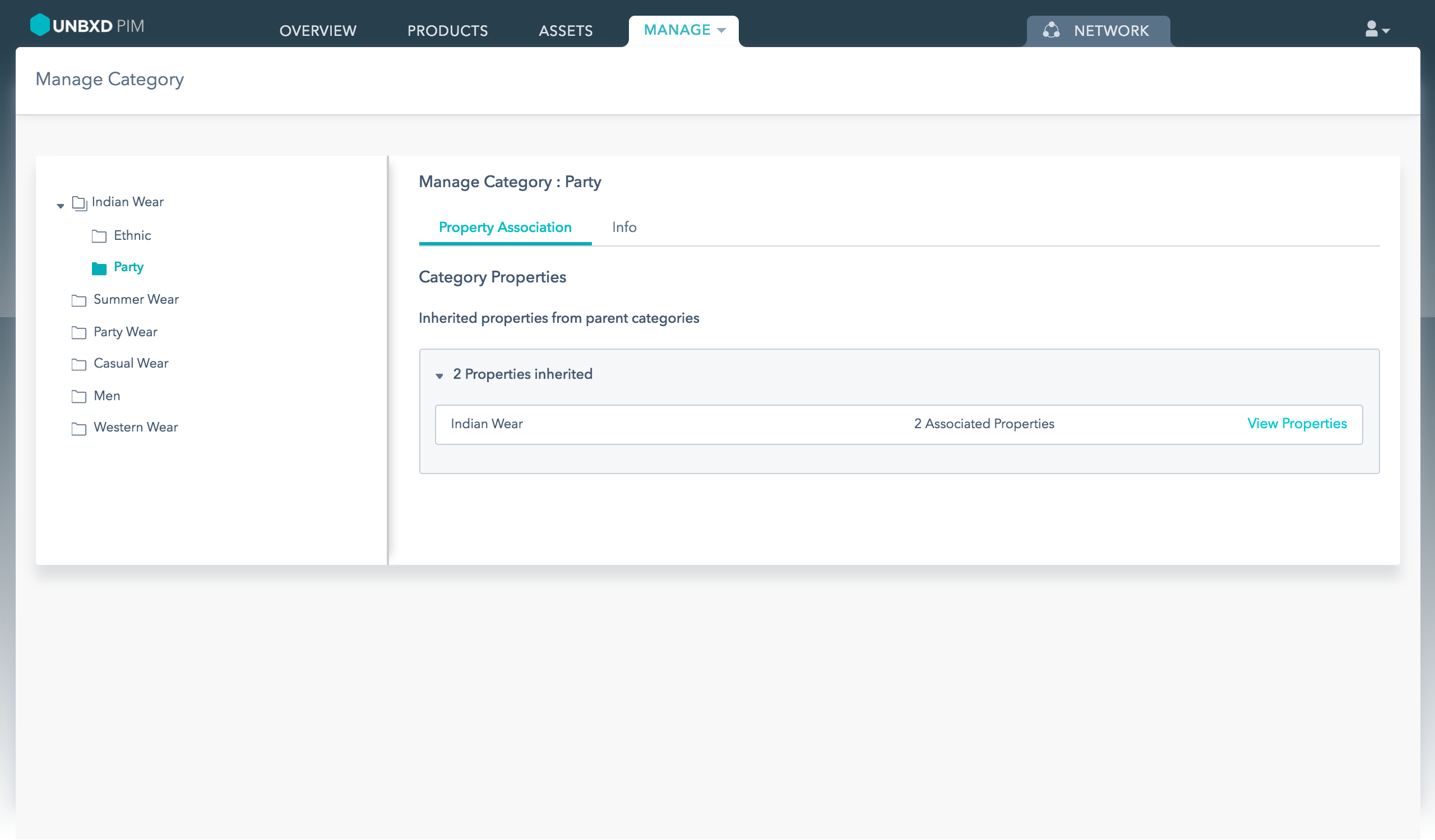Open the user menu caret
The width and height of the screenshot is (1435, 840).
pos(1386,31)
